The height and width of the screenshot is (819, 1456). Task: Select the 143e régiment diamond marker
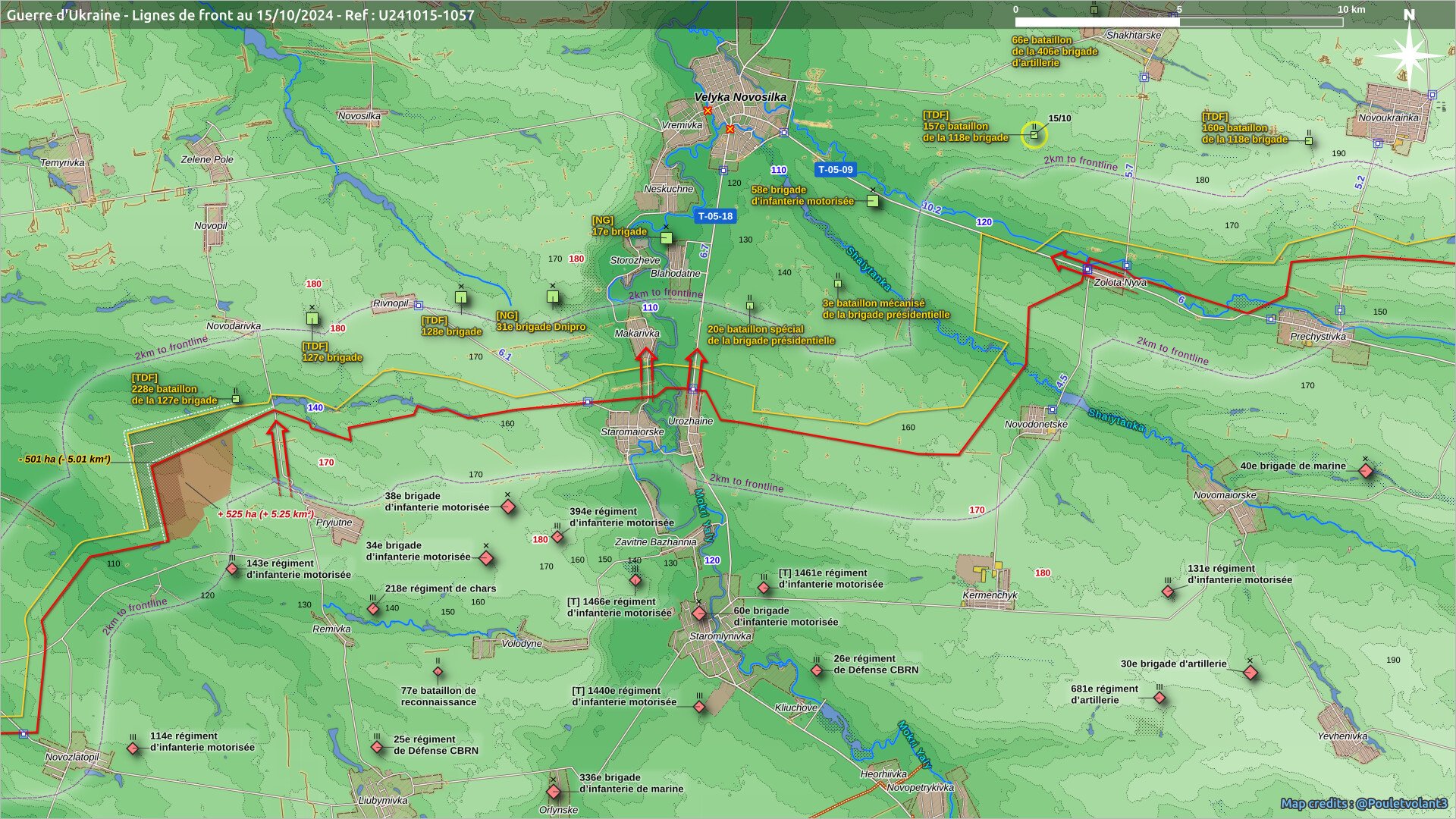click(x=232, y=569)
